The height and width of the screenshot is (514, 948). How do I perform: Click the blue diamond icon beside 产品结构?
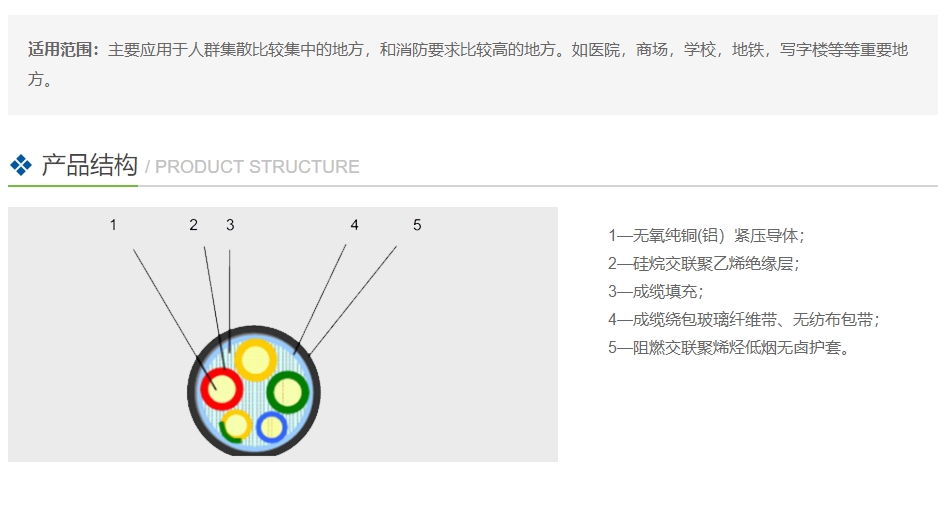(x=21, y=165)
